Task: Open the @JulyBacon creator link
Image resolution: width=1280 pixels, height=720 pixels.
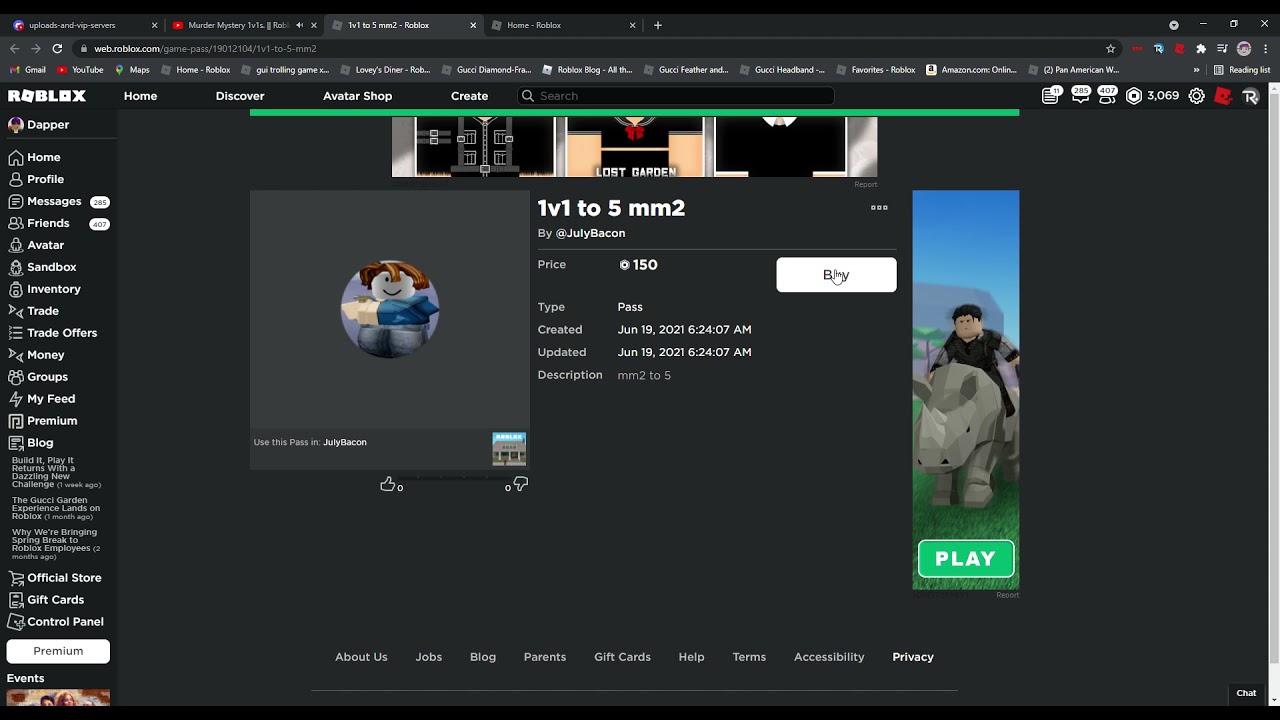Action: coord(590,233)
